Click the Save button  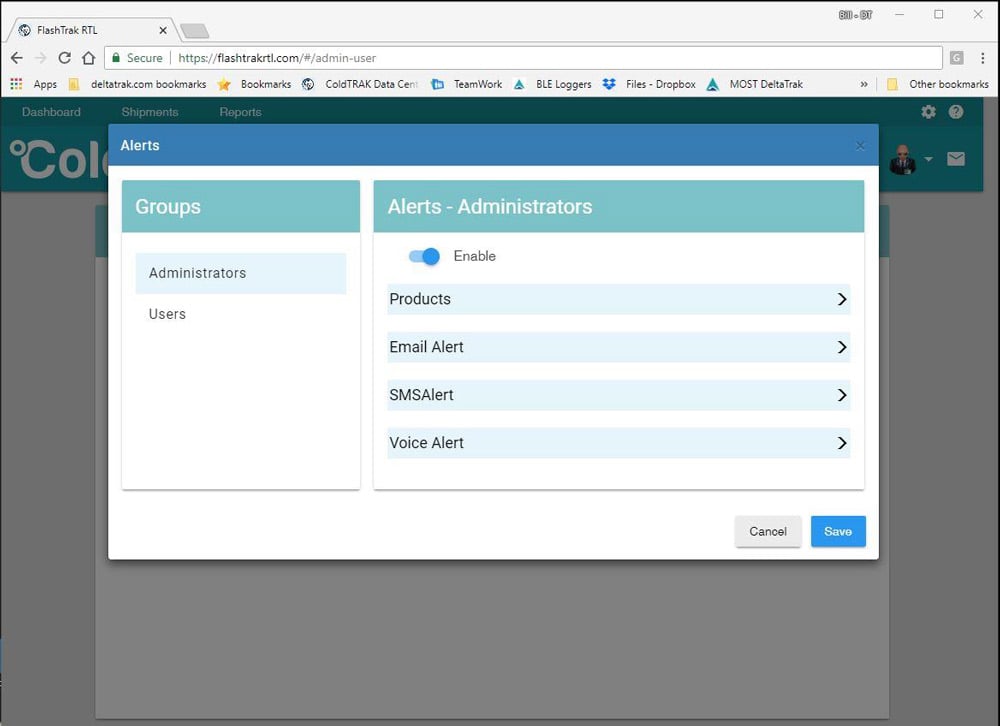[x=838, y=531]
